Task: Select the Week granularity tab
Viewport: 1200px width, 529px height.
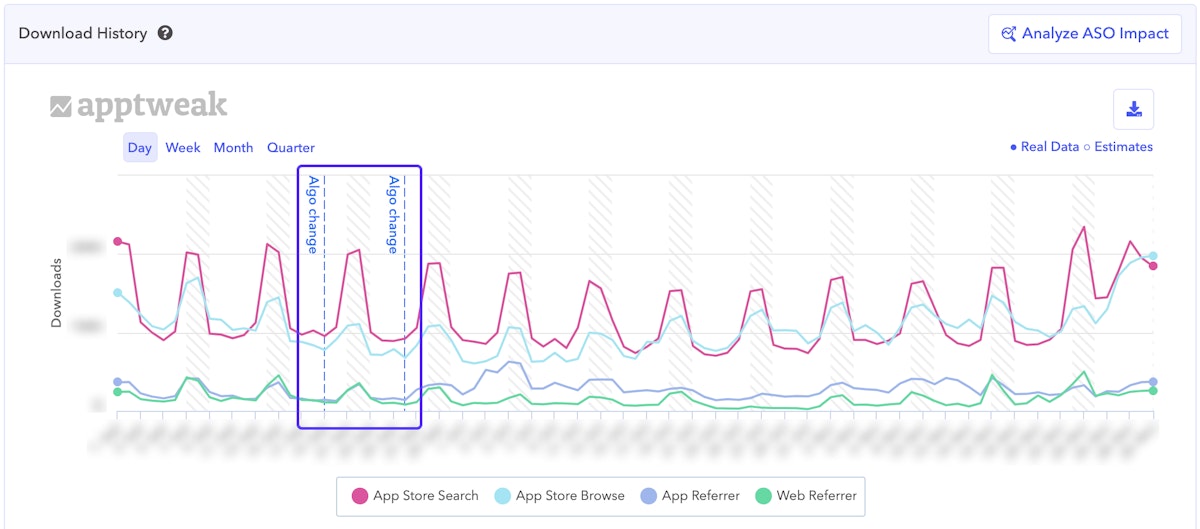Action: (x=183, y=148)
